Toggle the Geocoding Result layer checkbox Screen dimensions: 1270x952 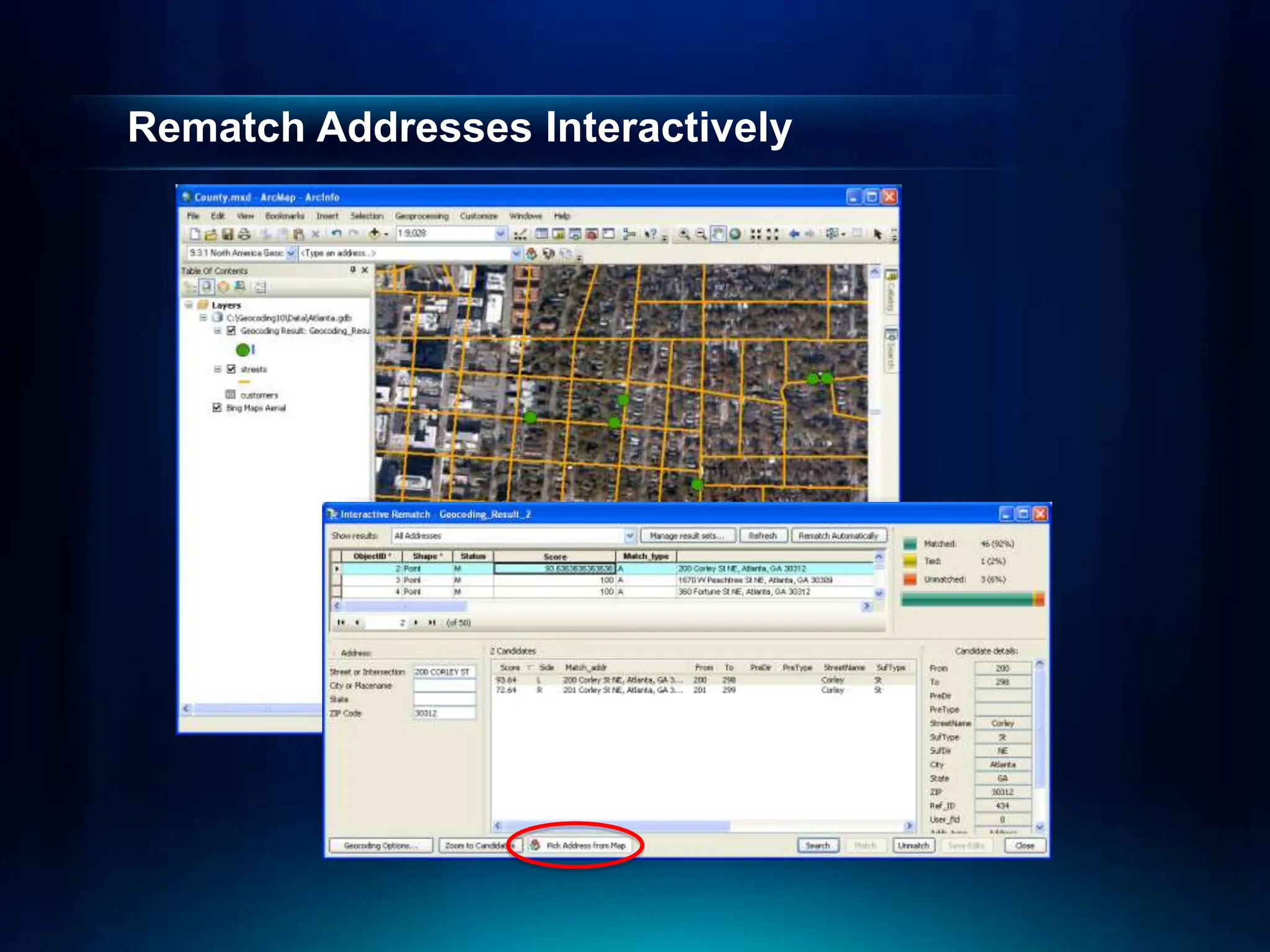(x=231, y=330)
